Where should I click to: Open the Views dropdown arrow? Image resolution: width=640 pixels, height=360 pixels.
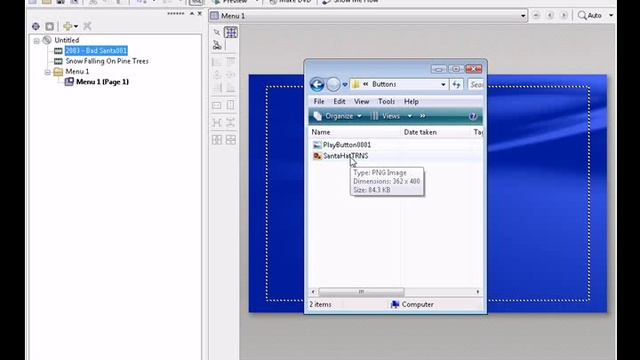tap(409, 116)
